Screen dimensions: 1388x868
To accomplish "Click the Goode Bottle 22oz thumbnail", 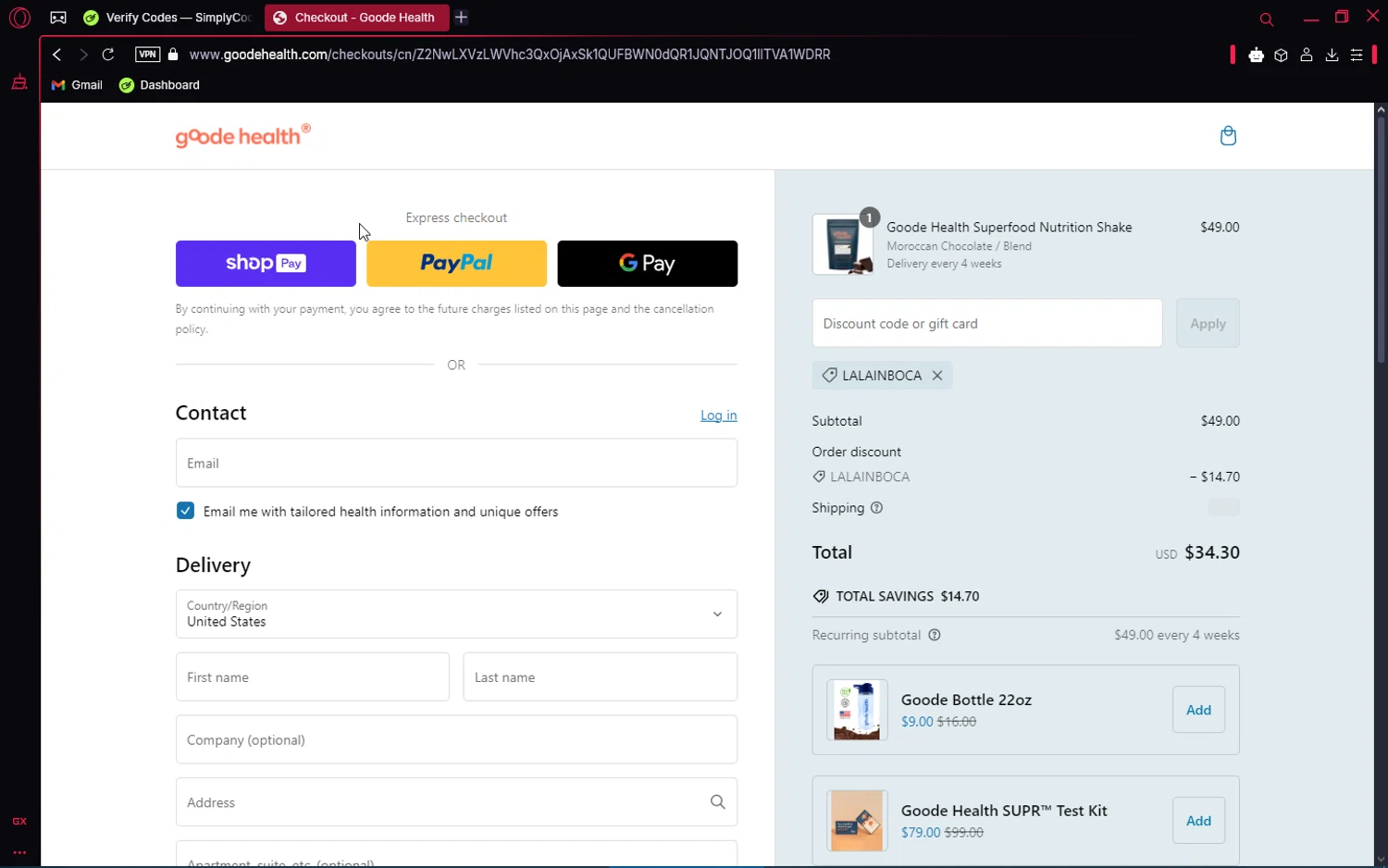I will 857,710.
